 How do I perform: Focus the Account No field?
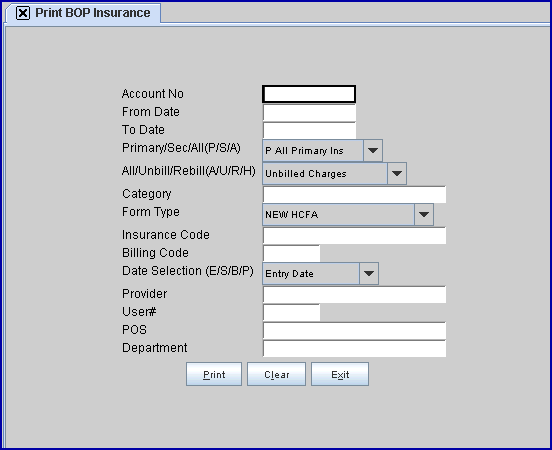[309, 94]
